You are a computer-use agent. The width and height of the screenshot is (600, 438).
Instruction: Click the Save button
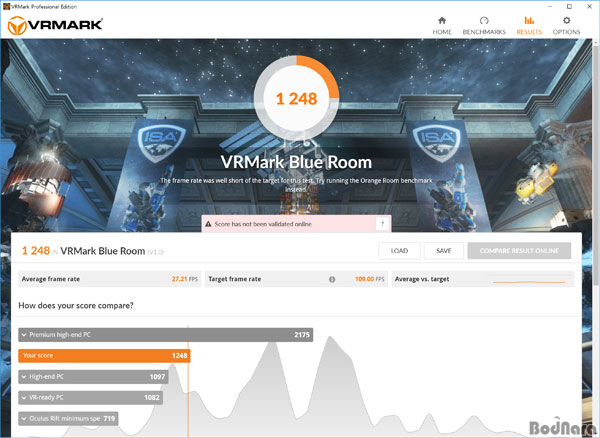[x=443, y=251]
